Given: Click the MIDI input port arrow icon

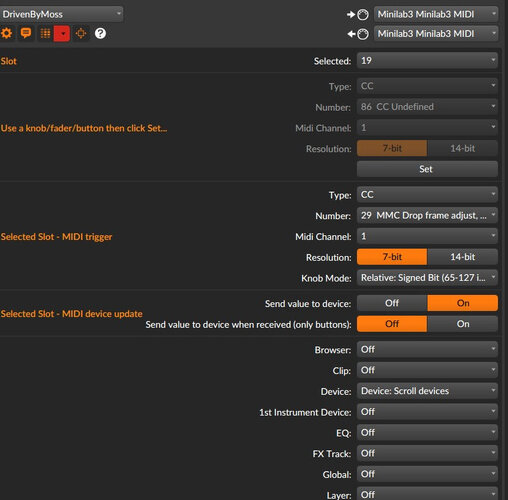Looking at the screenshot, I should [x=358, y=14].
